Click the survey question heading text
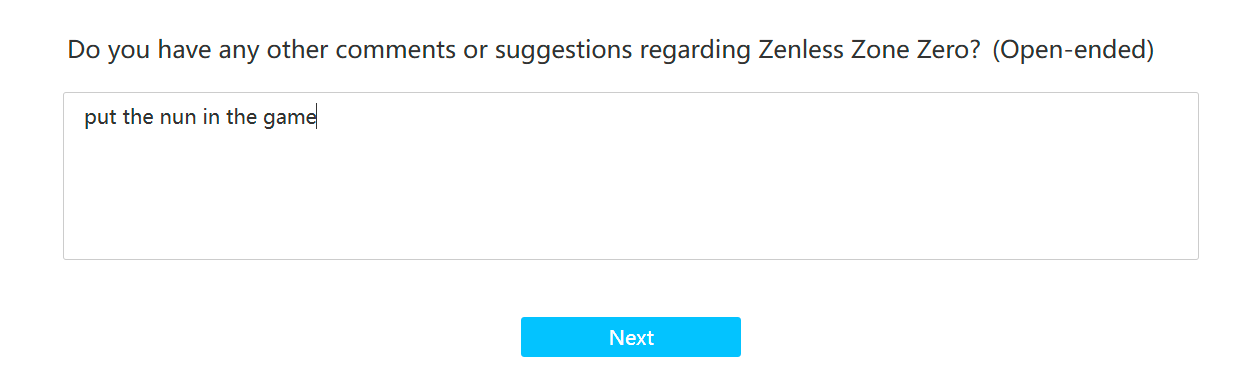Image resolution: width=1246 pixels, height=370 pixels. pos(610,50)
